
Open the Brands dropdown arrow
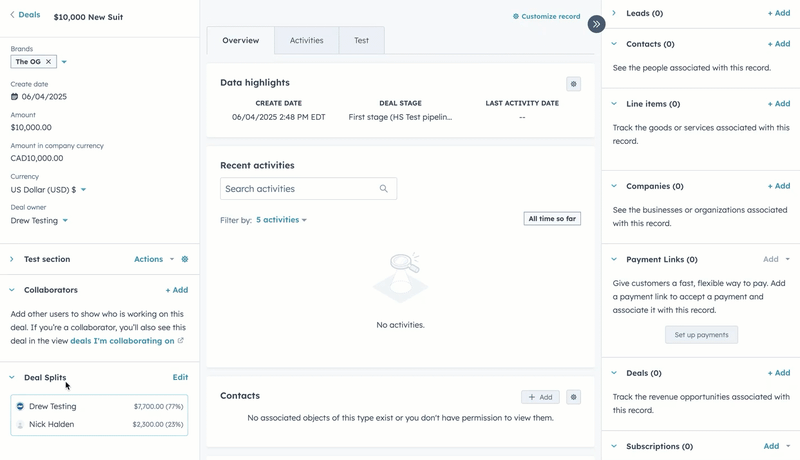[64, 62]
